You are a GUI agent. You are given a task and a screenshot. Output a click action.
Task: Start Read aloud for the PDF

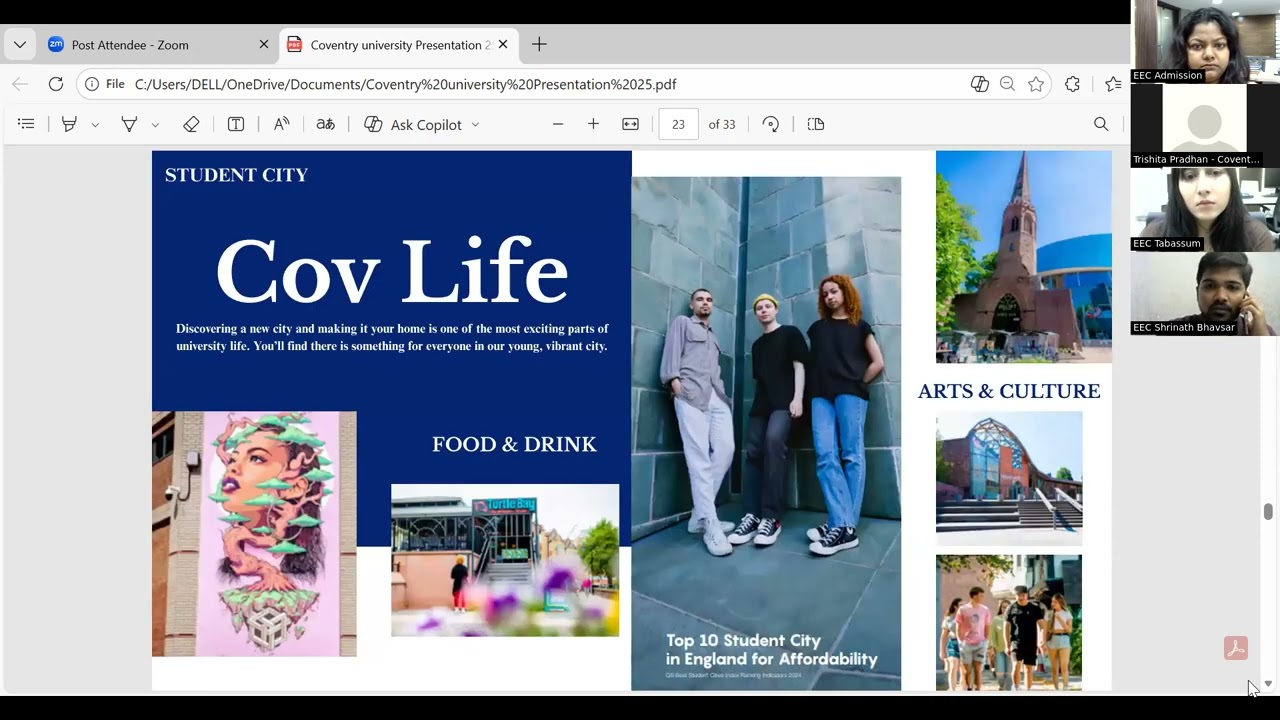282,124
